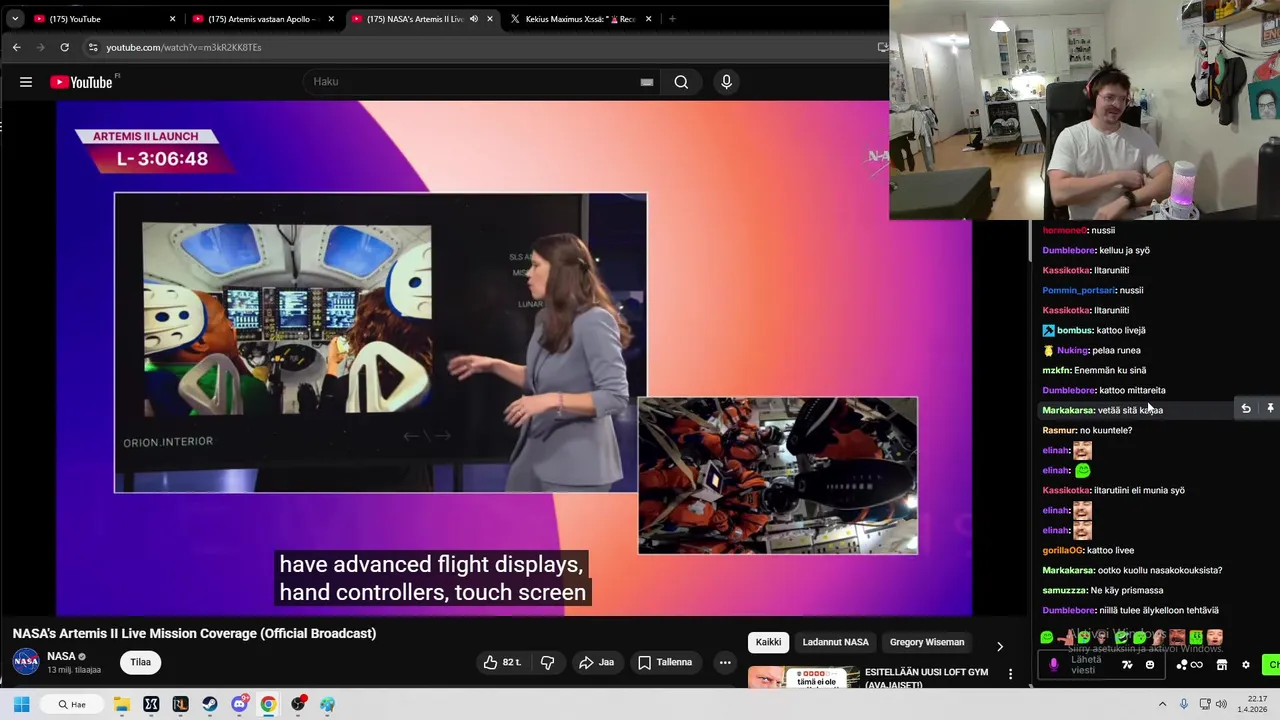Open the YouTube hamburger guide menu
Viewport: 1280px width, 720px height.
pos(26,82)
